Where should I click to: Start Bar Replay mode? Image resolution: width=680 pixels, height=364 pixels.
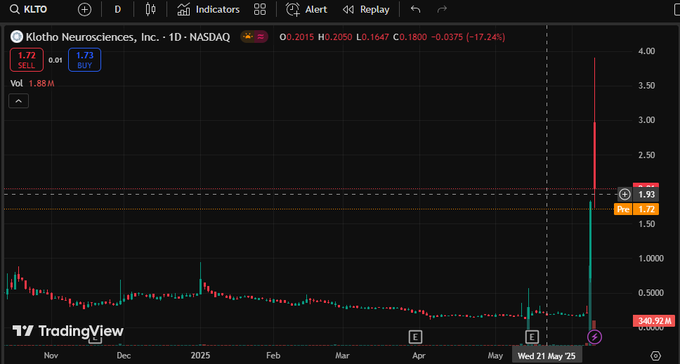pyautogui.click(x=366, y=9)
